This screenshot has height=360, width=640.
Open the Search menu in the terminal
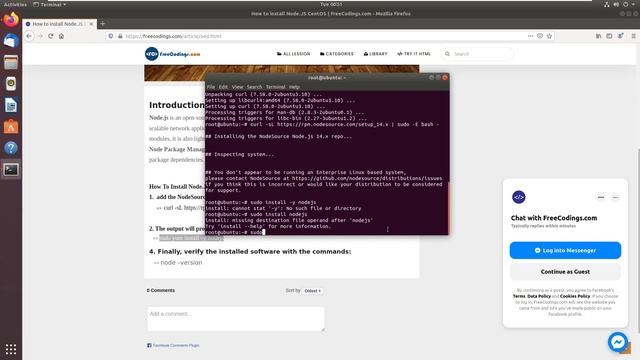click(x=254, y=87)
